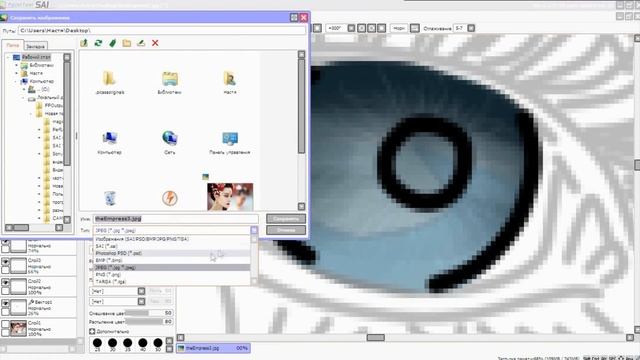Screen dimensions: 640x360
Task: Select the Компьютер icon in file list
Action: [x=109, y=138]
